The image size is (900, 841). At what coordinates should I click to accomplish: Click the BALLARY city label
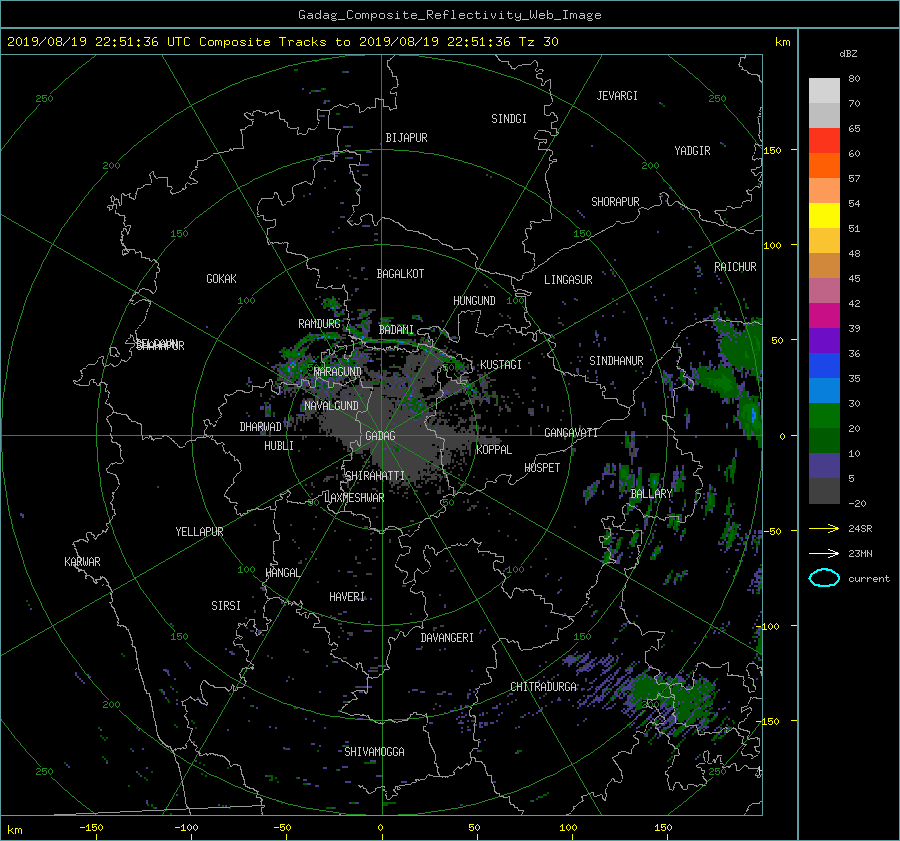point(651,494)
